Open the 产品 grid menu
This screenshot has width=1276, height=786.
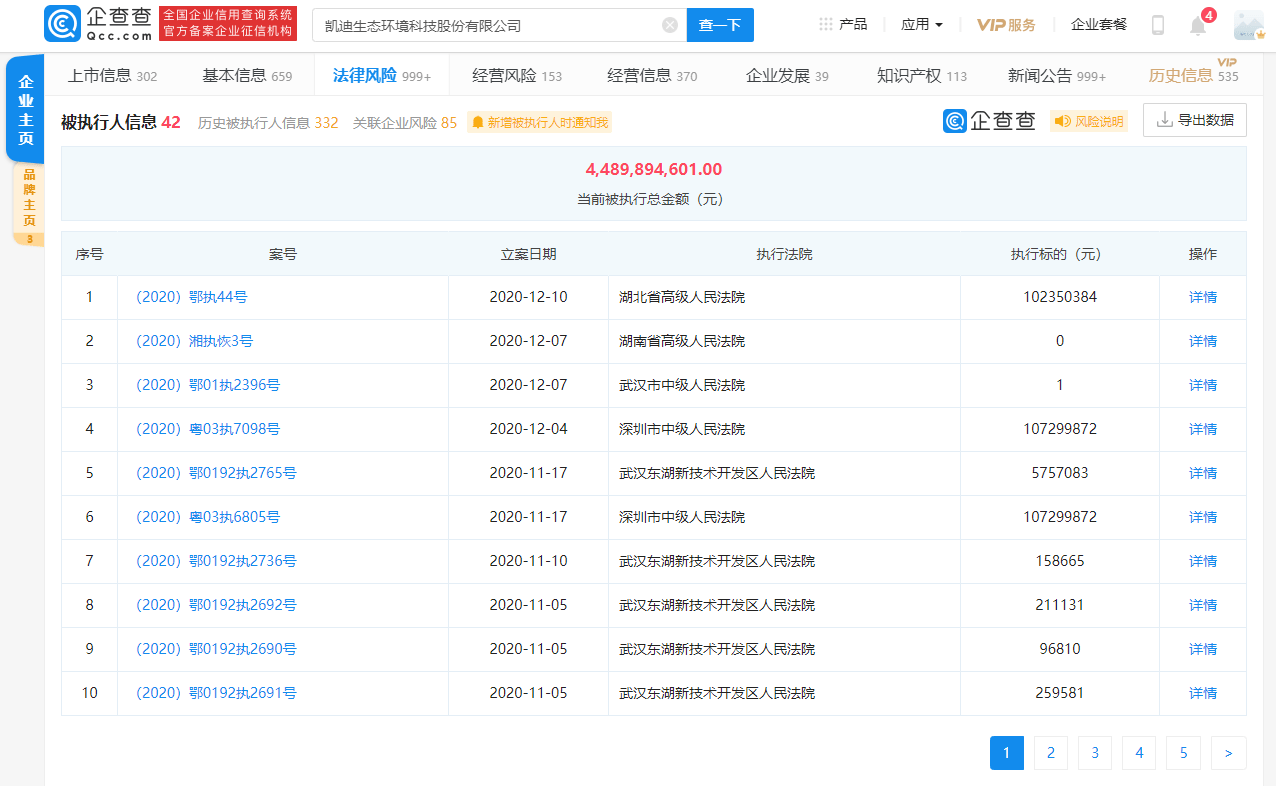[843, 24]
